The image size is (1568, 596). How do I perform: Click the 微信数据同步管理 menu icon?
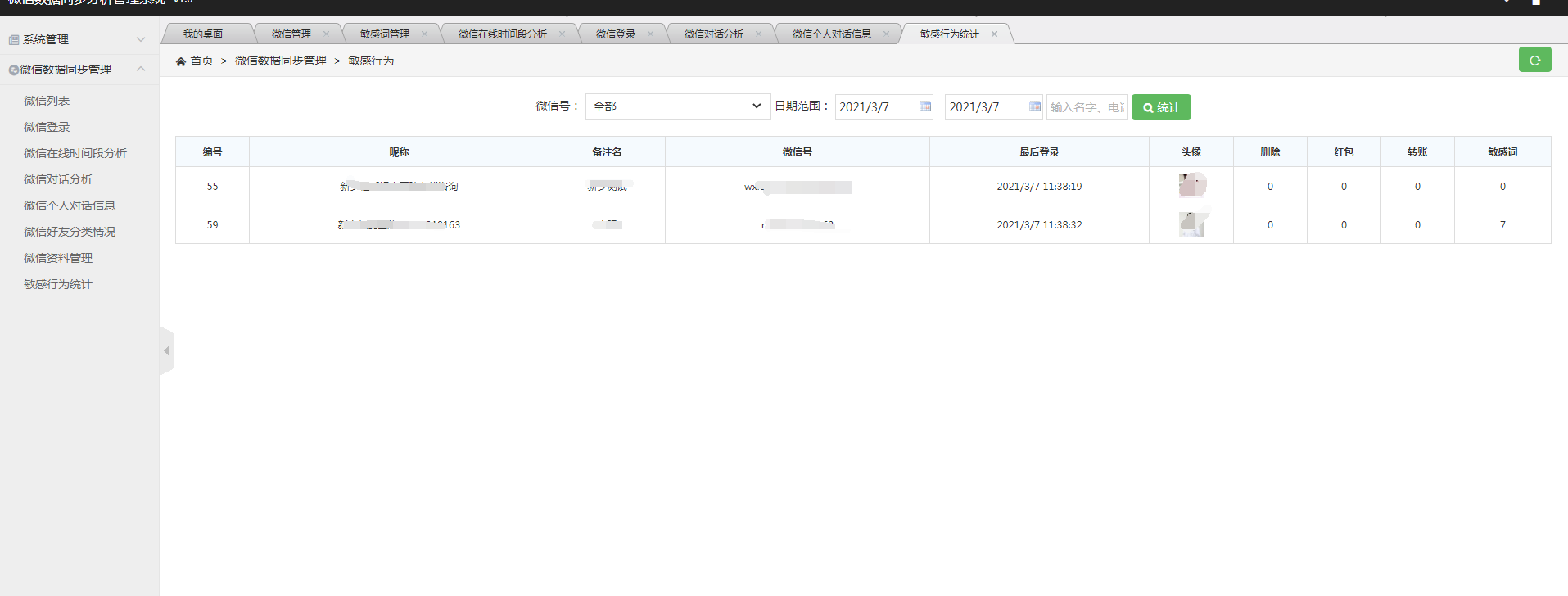(14, 70)
